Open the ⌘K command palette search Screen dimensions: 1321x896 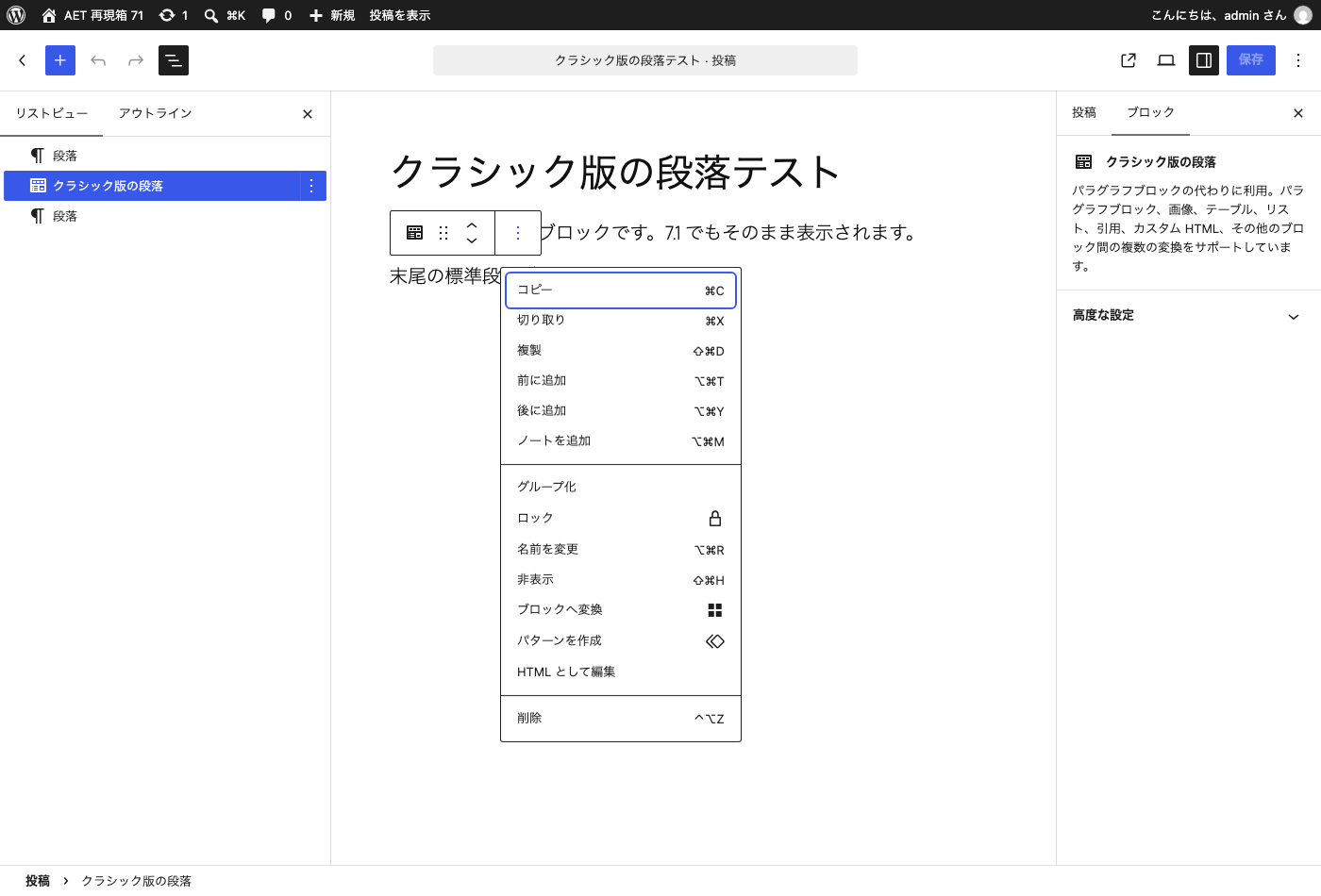click(x=226, y=15)
